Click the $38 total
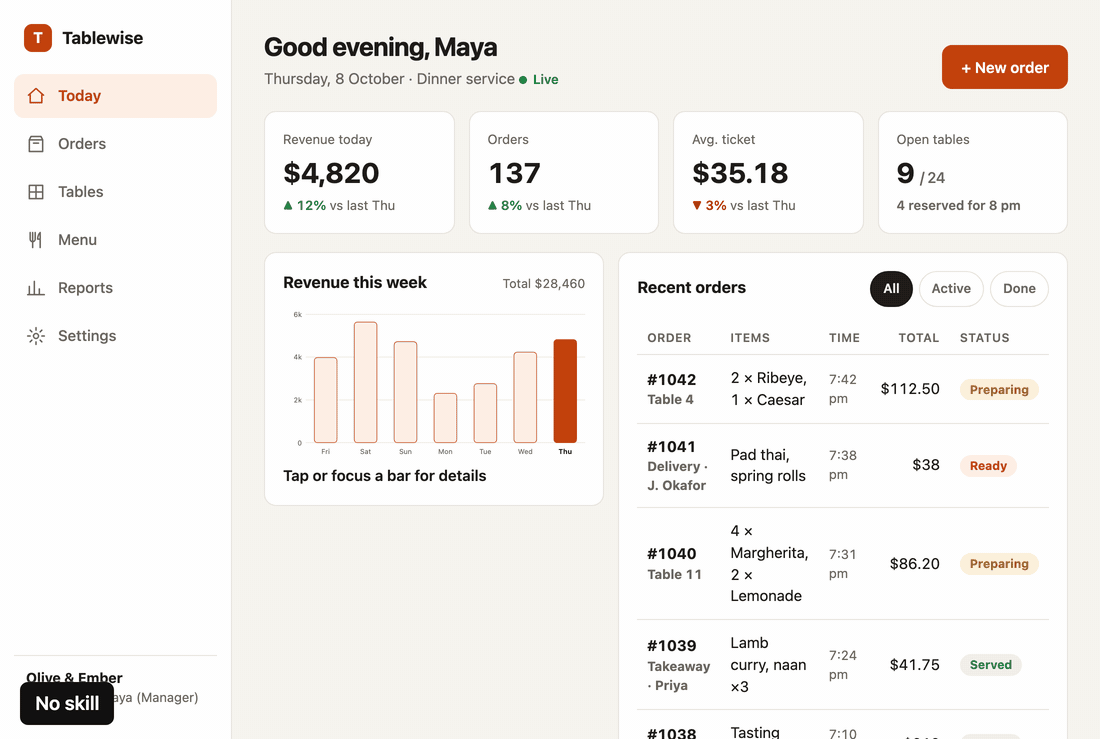1100x739 pixels. click(926, 465)
